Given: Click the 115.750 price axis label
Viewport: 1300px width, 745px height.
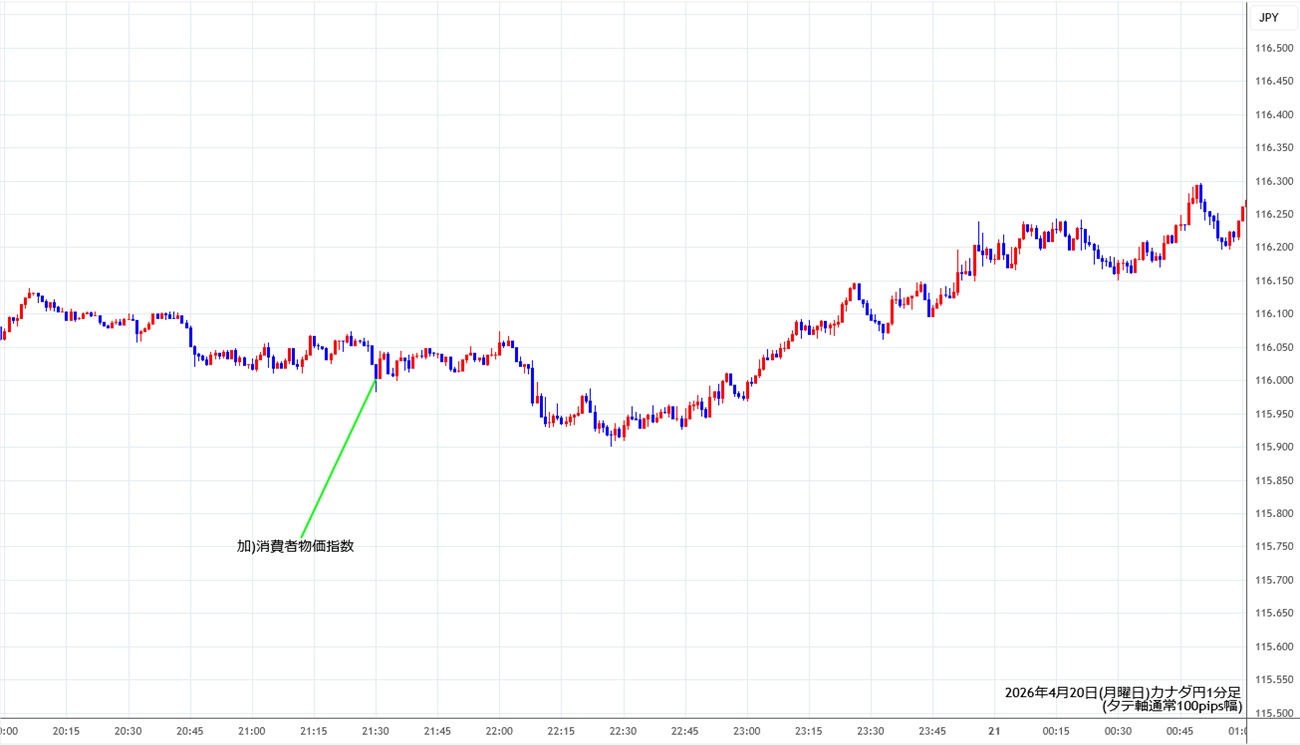Looking at the screenshot, I should coord(1274,547).
